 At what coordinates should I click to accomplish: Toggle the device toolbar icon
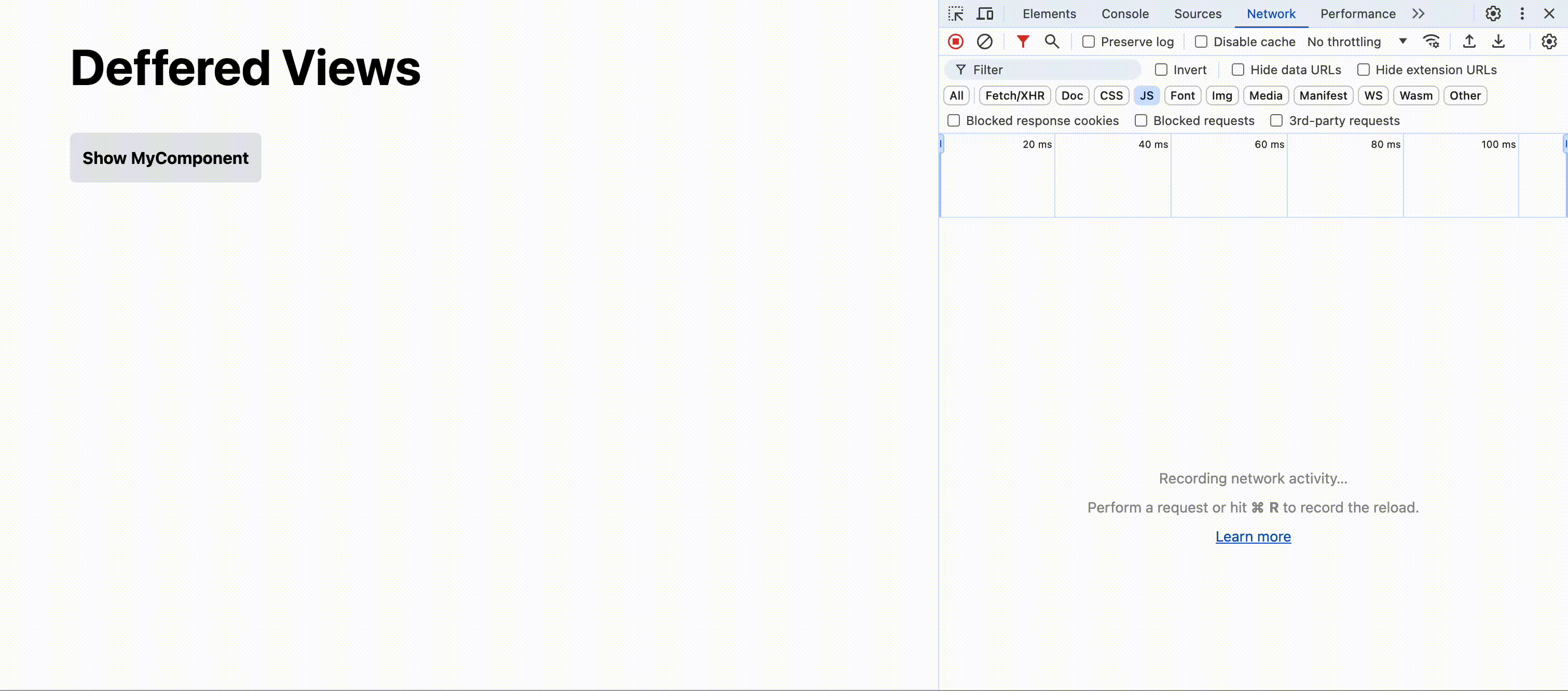[985, 13]
